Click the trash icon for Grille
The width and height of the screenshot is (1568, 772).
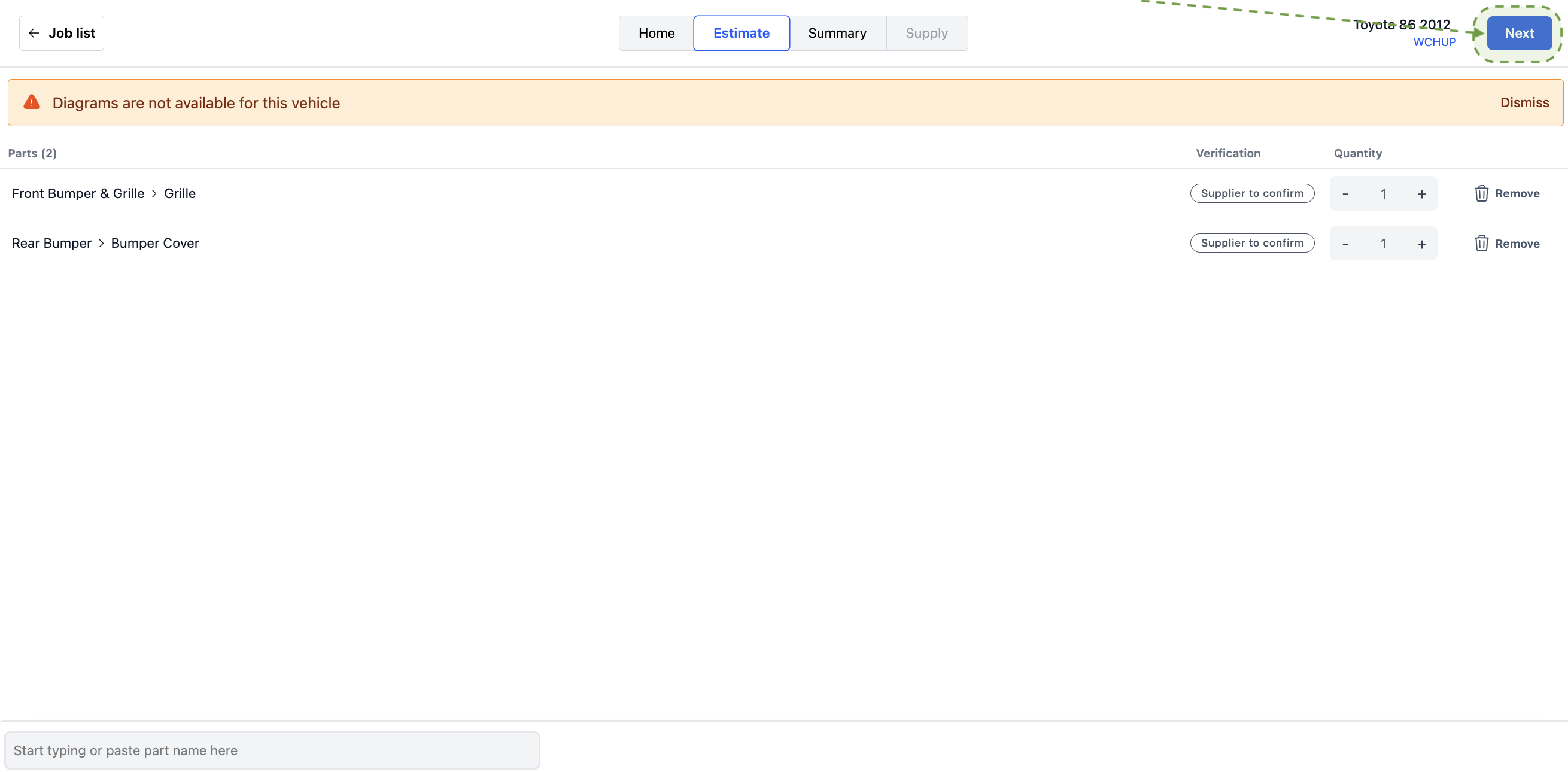[1481, 194]
